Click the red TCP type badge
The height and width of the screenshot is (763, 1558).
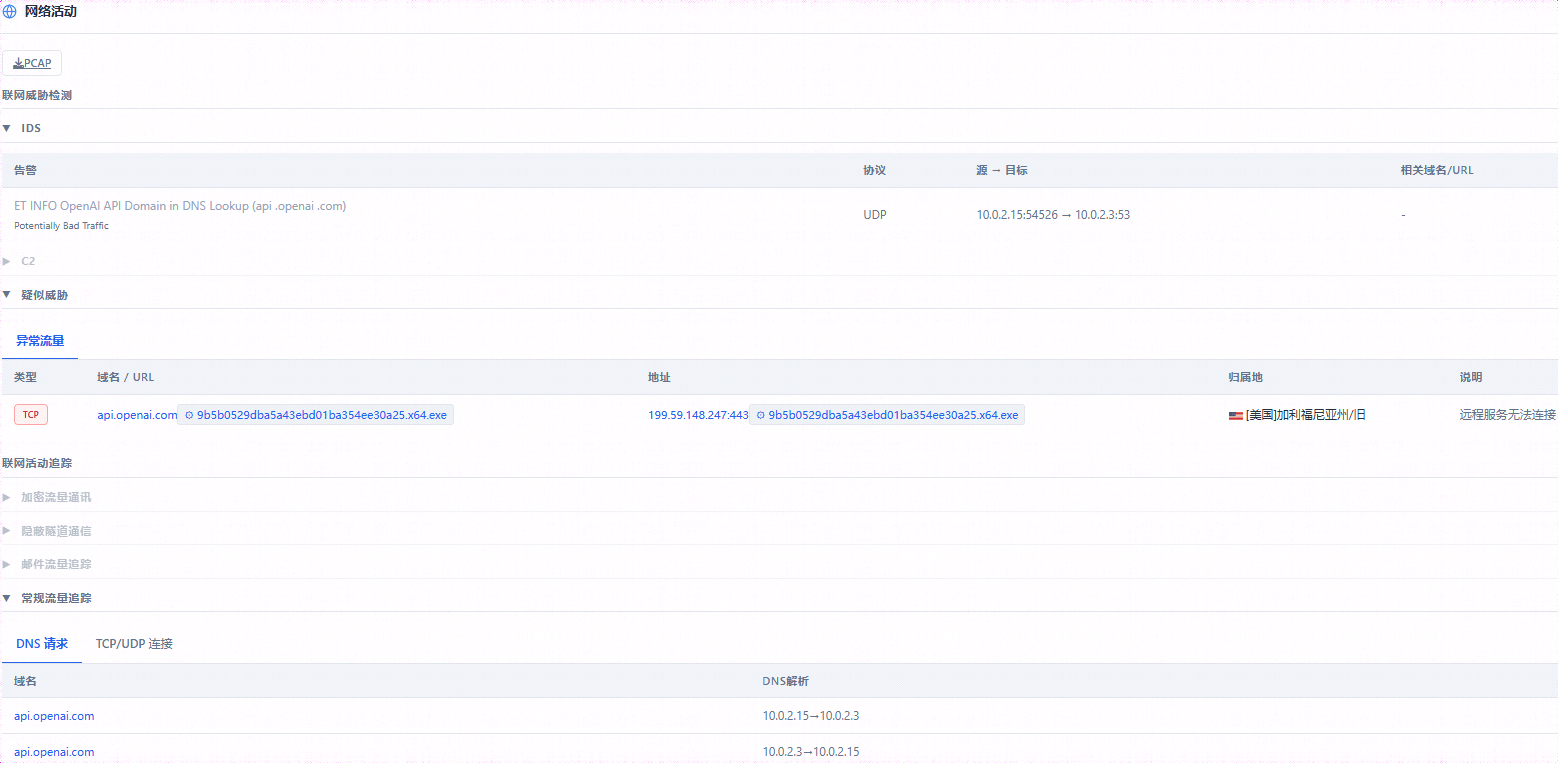(x=31, y=415)
